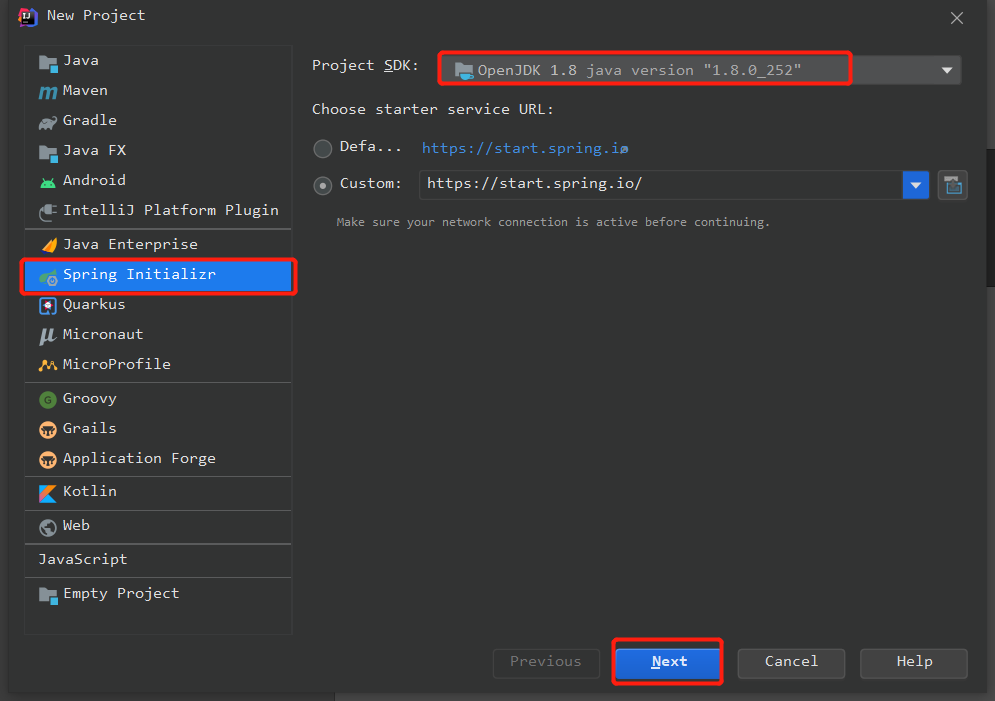995x701 pixels.
Task: Click the Cancel button
Action: click(x=791, y=662)
